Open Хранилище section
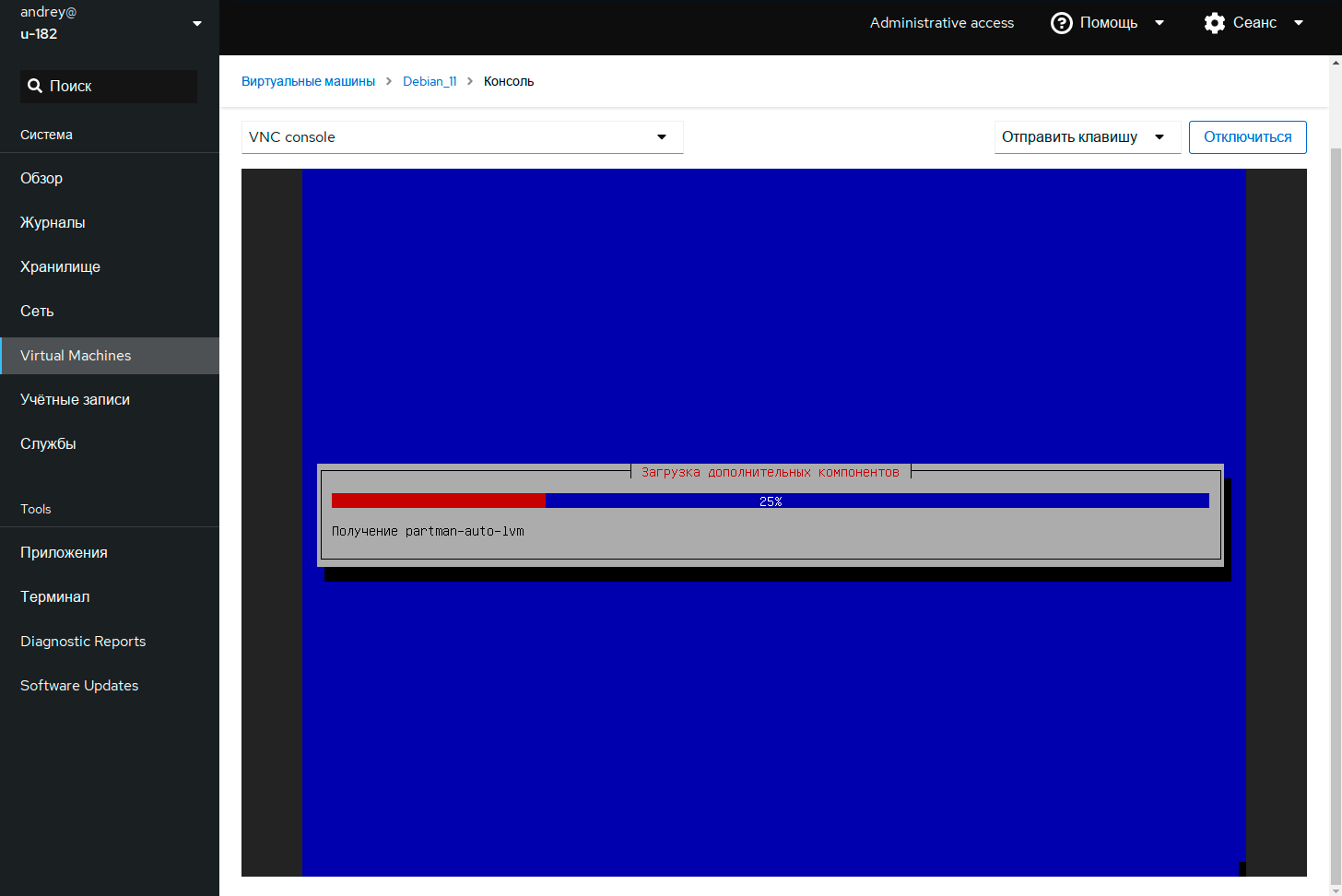1342x896 pixels. tap(60, 266)
